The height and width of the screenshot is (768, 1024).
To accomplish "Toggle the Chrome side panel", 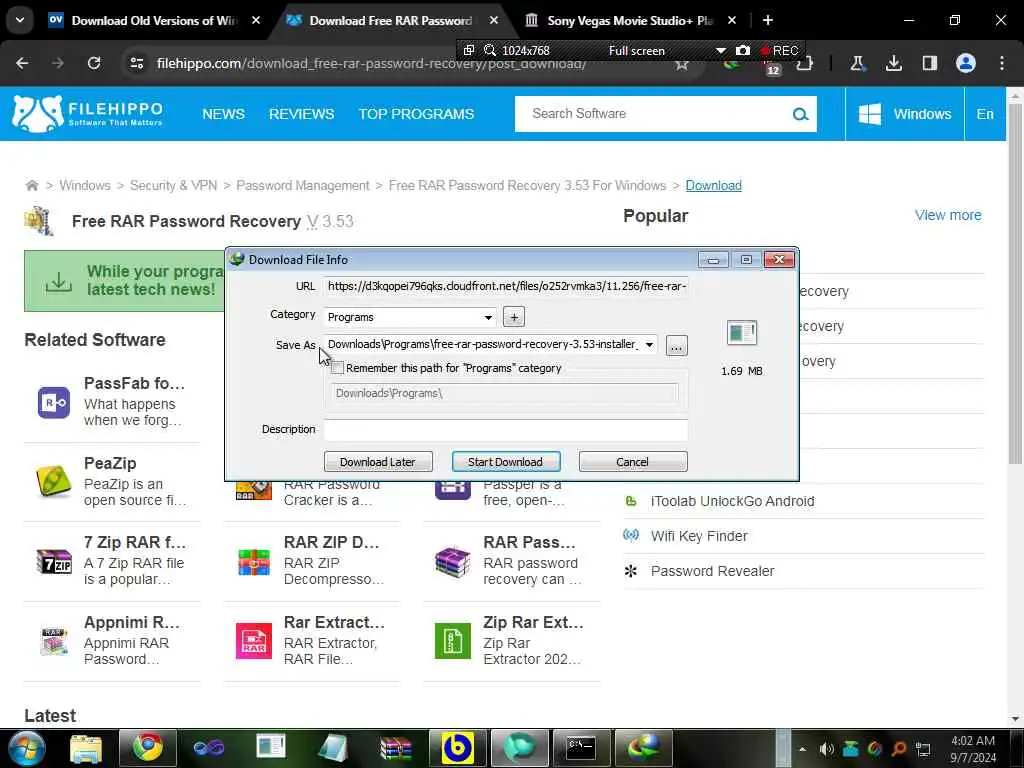I will pos(929,63).
